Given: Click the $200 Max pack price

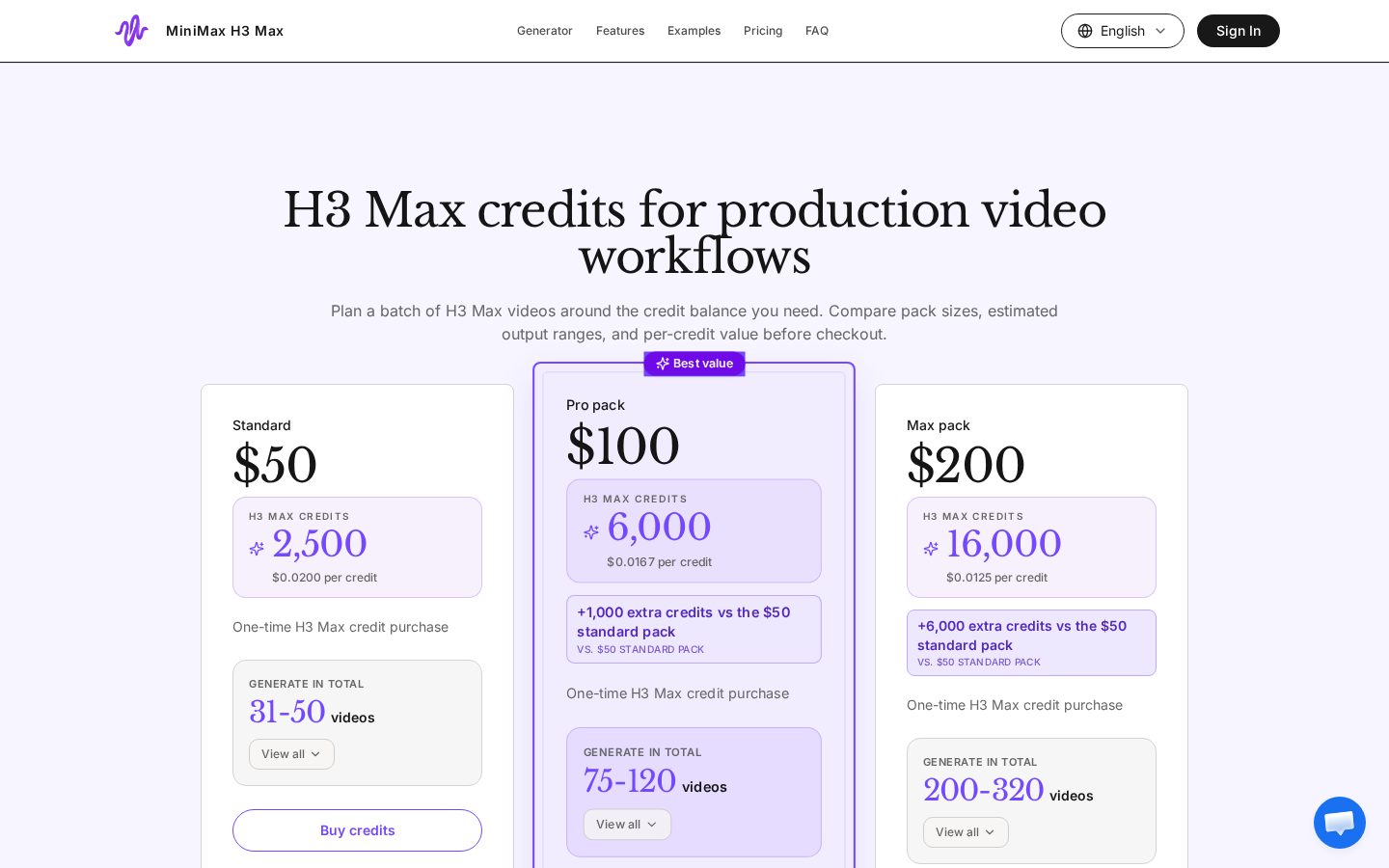Looking at the screenshot, I should click(x=966, y=465).
